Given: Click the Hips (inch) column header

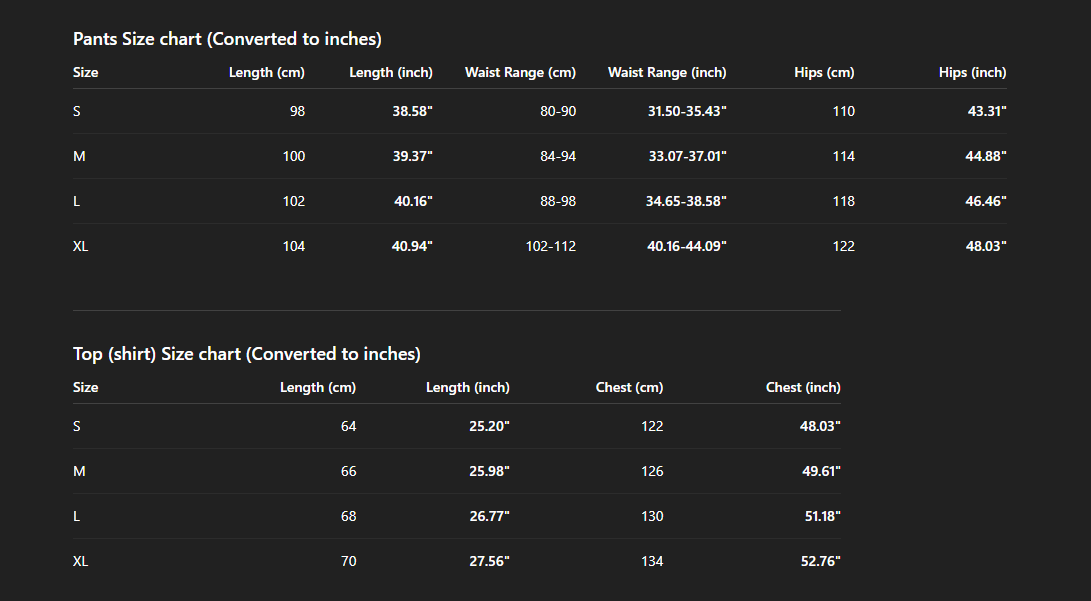Looking at the screenshot, I should (x=972, y=73).
